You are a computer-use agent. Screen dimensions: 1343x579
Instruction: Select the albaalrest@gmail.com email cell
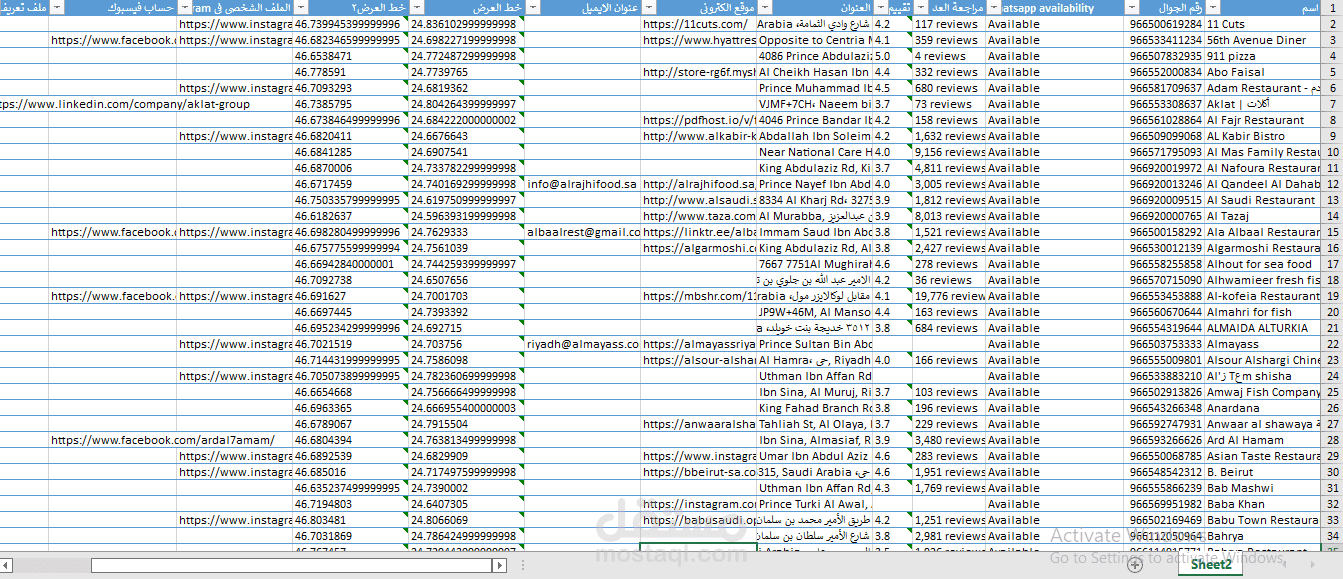click(x=583, y=231)
